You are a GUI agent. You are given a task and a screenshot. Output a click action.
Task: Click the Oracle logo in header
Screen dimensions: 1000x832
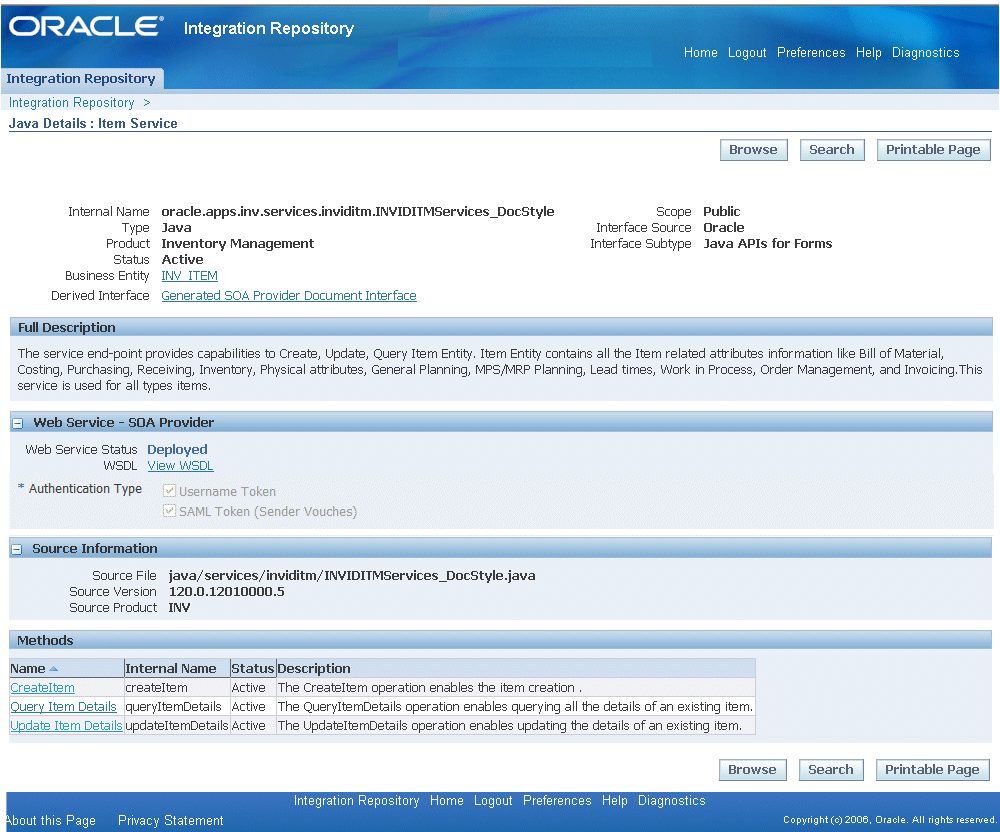[x=85, y=26]
